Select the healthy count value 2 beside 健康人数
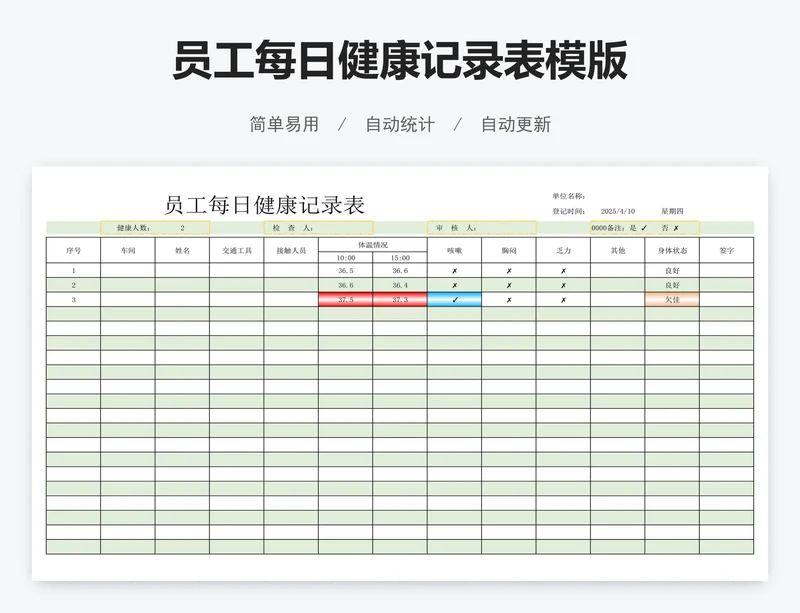 (182, 228)
